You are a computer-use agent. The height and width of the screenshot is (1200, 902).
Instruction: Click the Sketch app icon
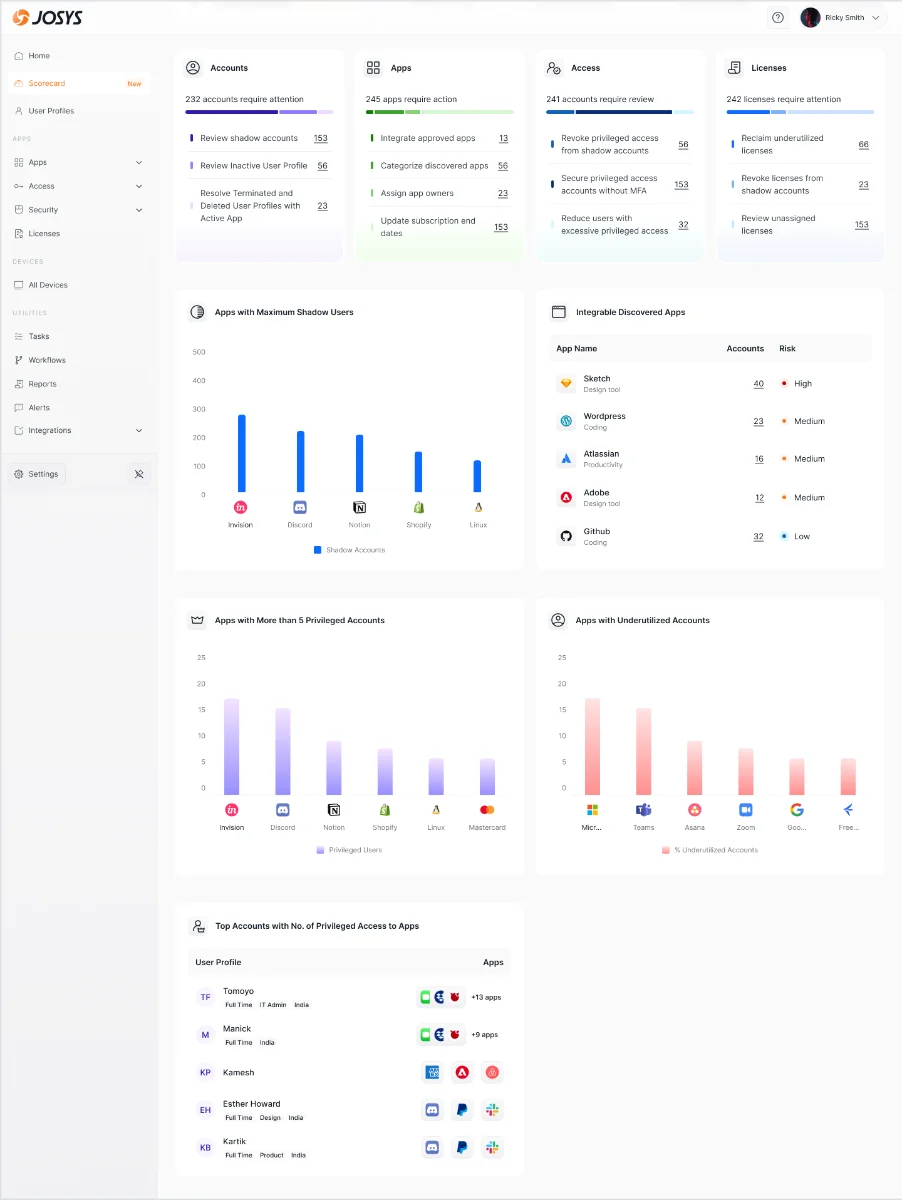(x=565, y=384)
